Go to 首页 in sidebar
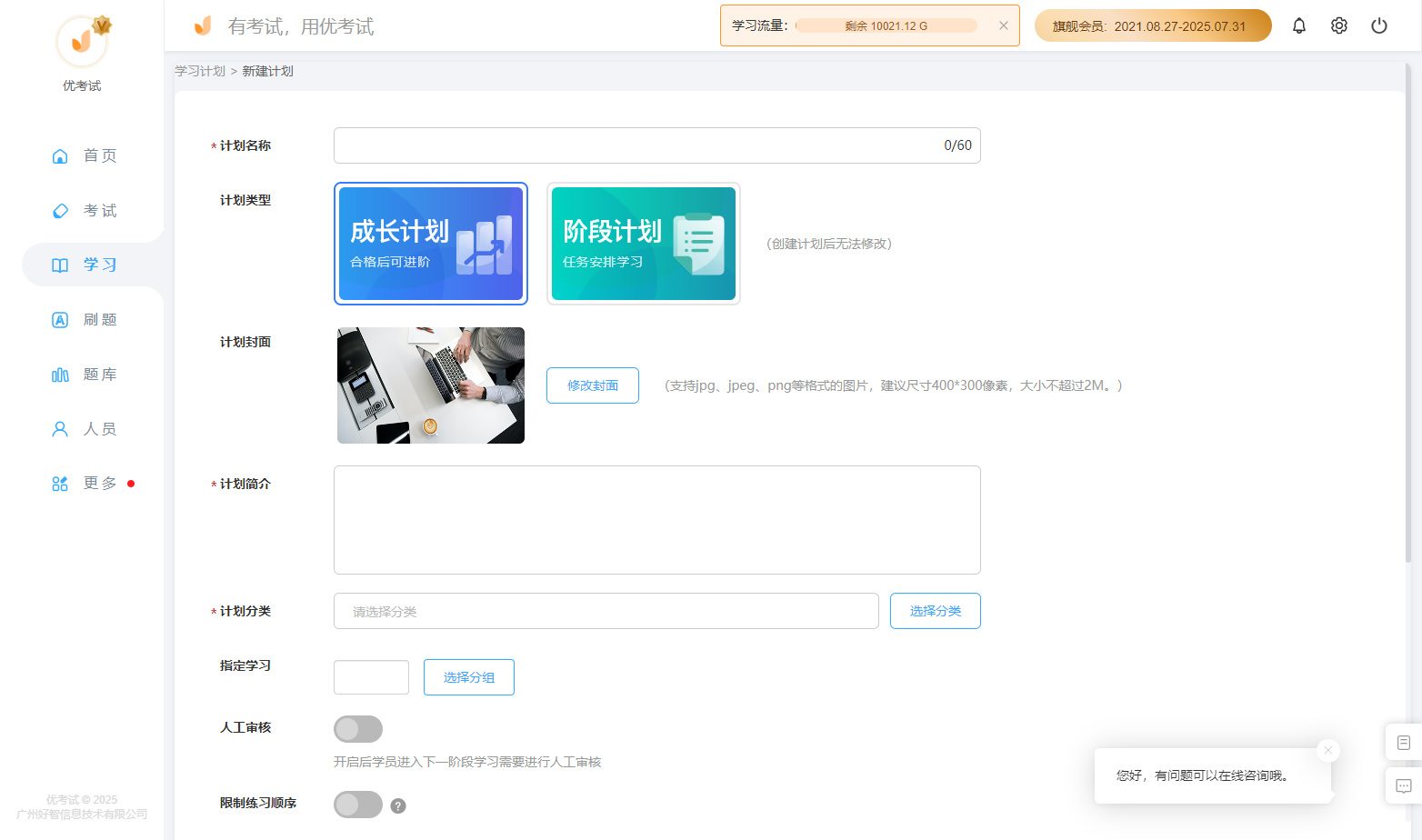 [84, 155]
